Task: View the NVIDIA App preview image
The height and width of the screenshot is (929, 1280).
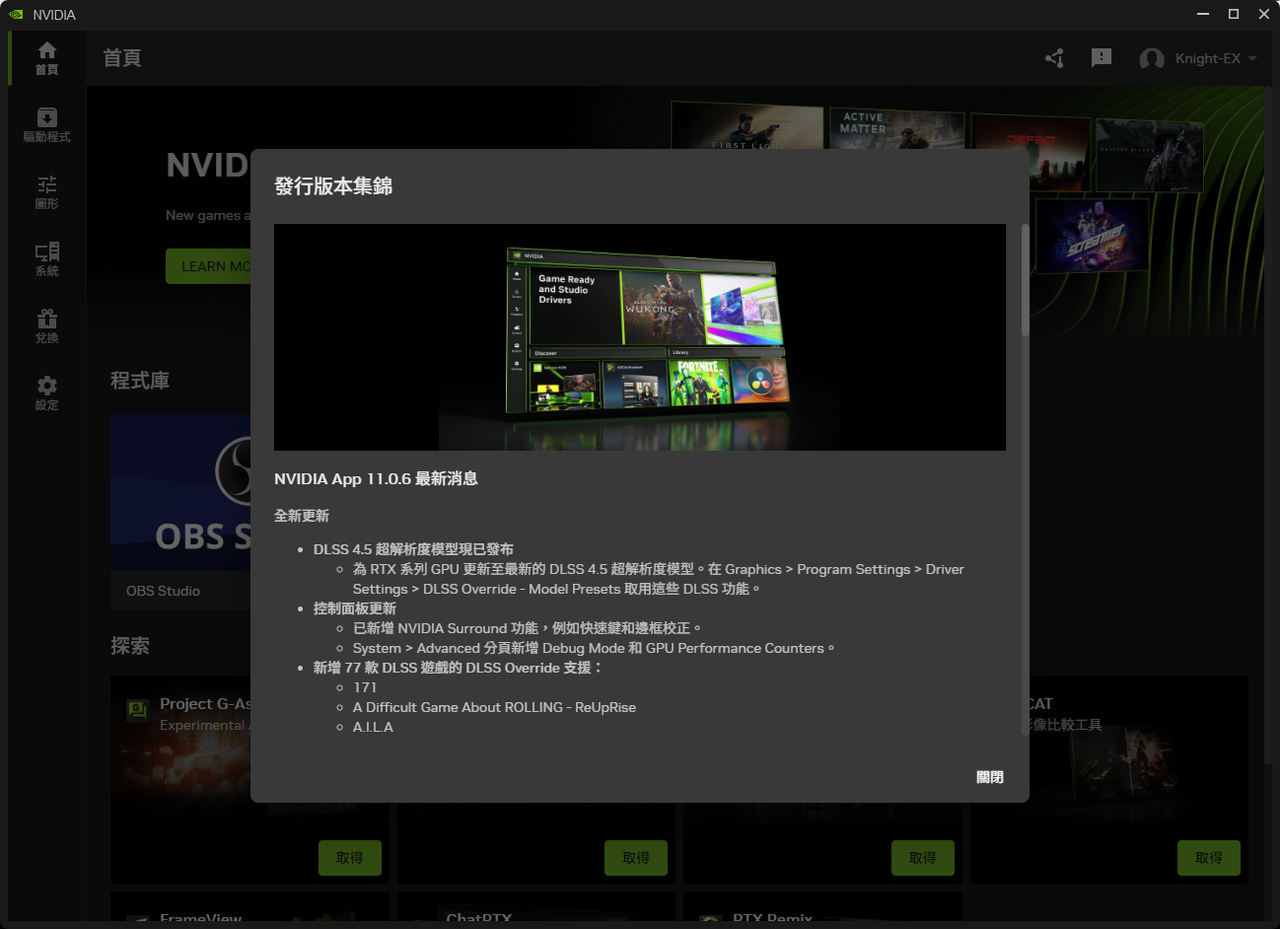Action: pos(640,336)
